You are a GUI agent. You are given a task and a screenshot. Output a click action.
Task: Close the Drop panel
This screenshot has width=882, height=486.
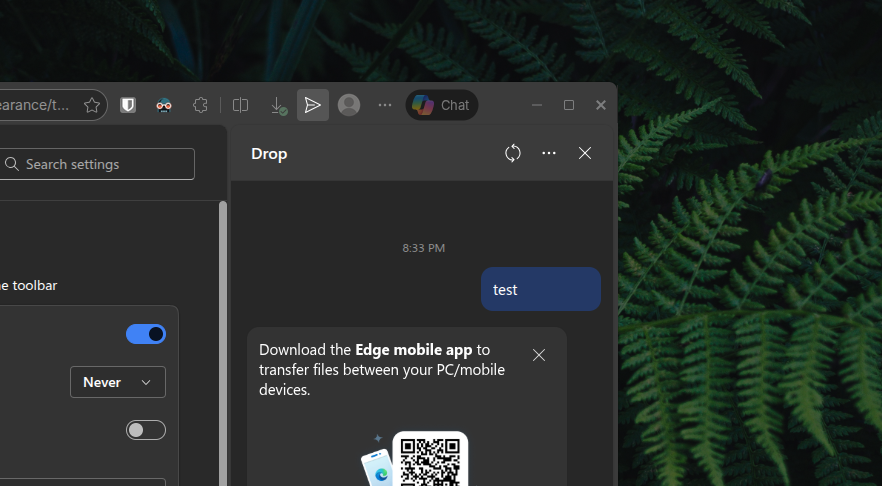[585, 153]
